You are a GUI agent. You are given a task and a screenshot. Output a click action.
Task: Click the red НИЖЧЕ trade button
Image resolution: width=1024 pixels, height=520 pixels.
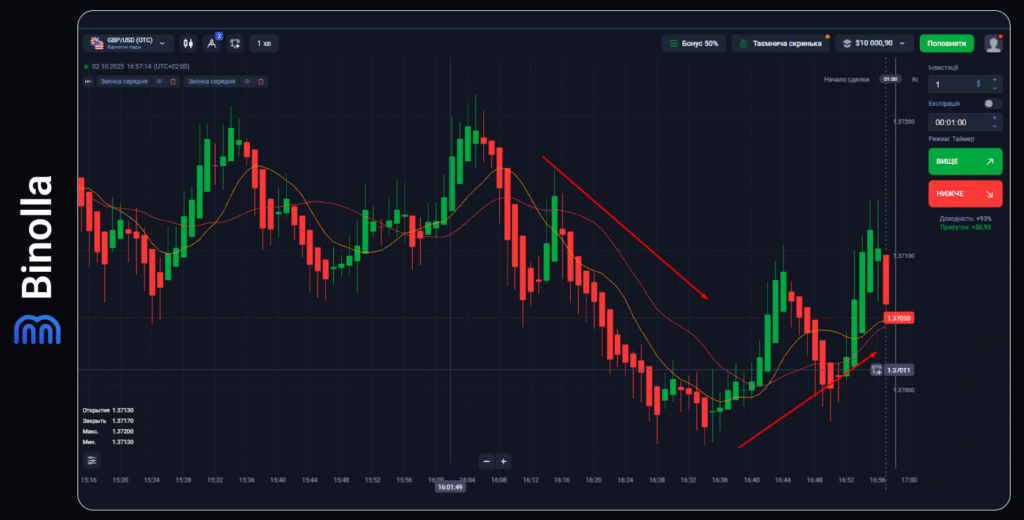coord(964,194)
